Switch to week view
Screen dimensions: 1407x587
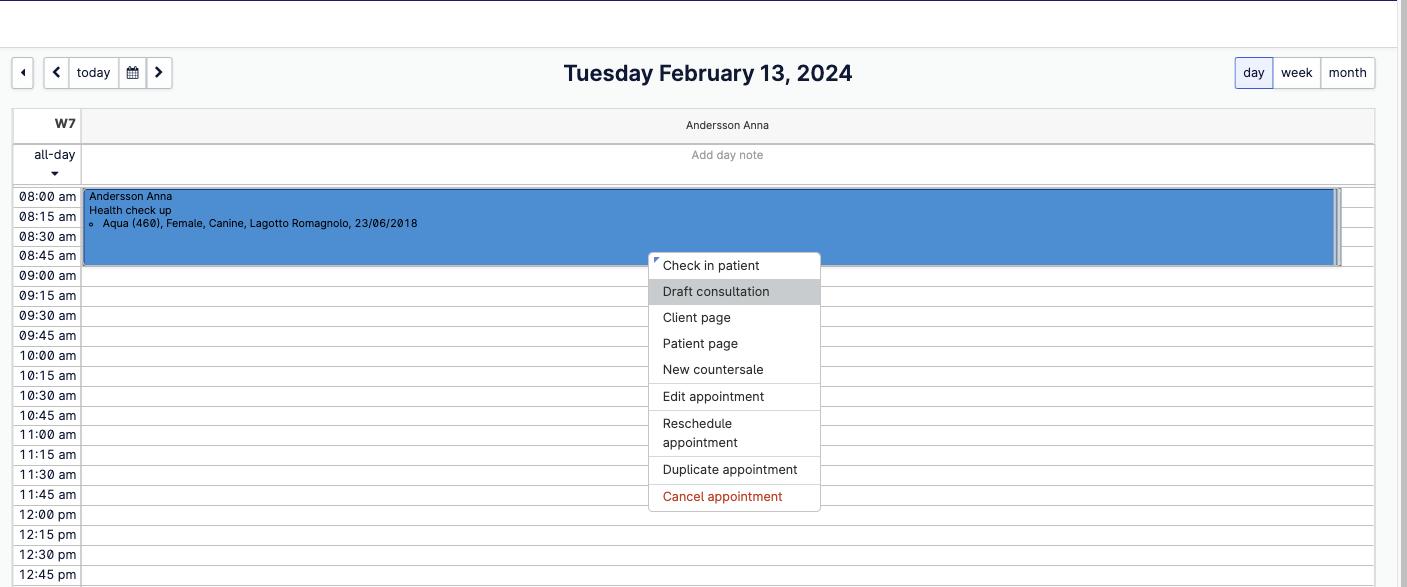tap(1296, 73)
